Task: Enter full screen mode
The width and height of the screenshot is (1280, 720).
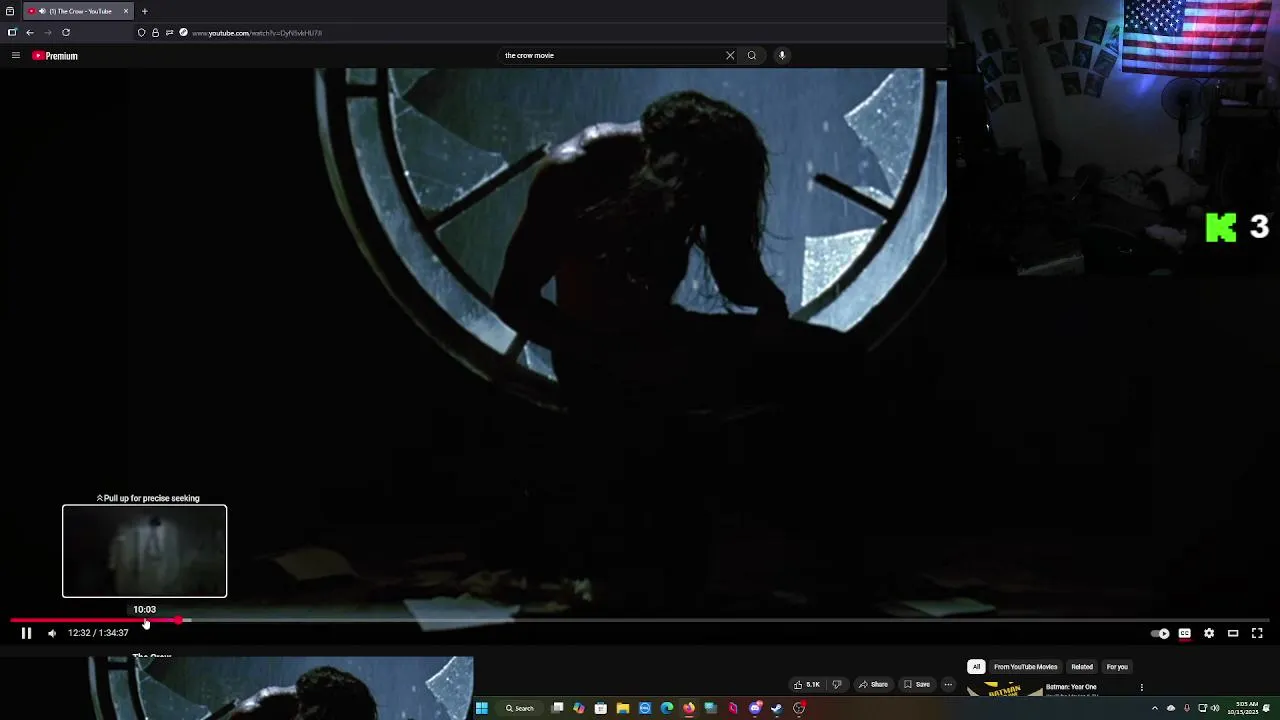Action: coord(1257,633)
